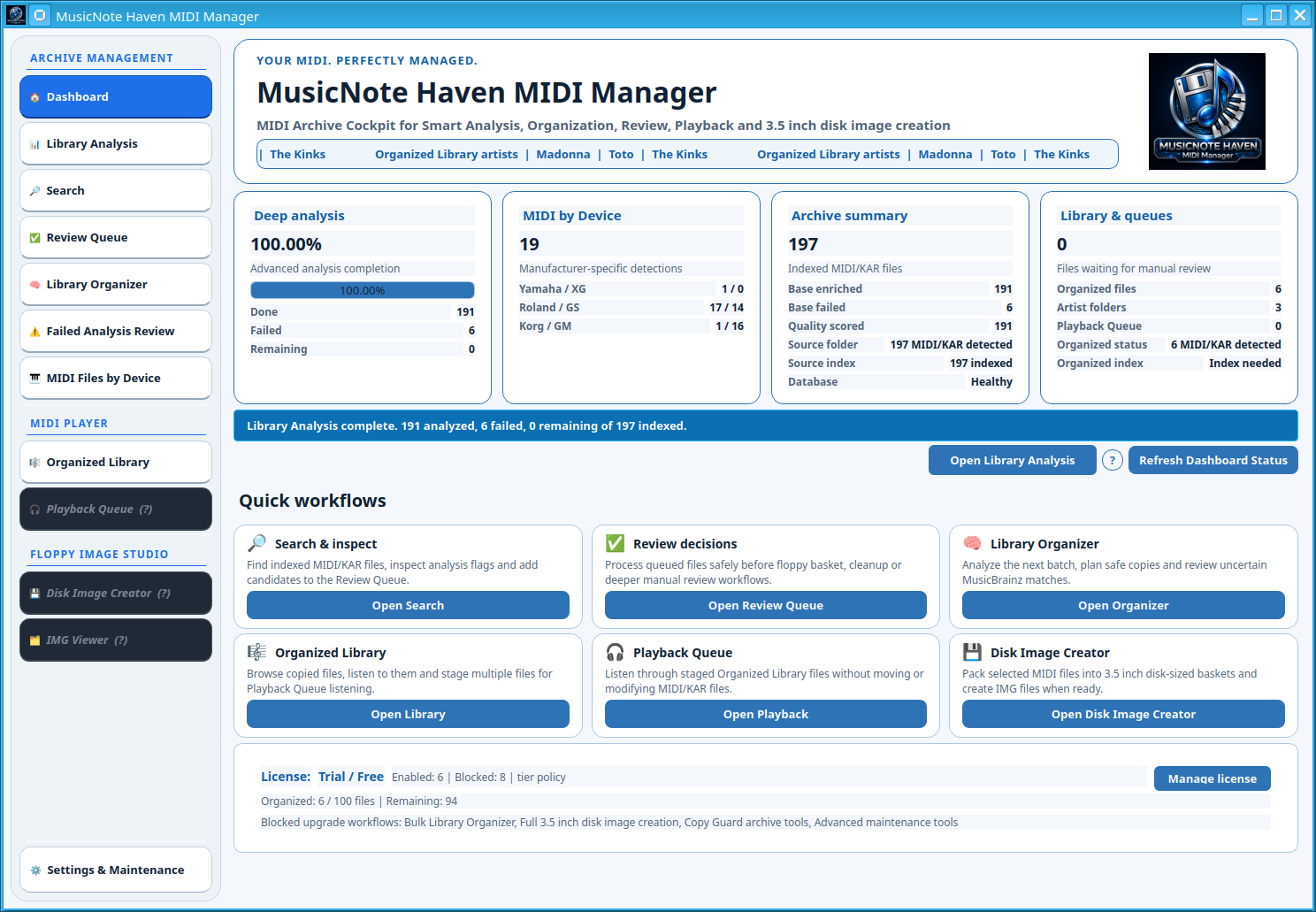1316x912 pixels.
Task: Click the 'Quick workflows' heading
Action: click(x=312, y=501)
